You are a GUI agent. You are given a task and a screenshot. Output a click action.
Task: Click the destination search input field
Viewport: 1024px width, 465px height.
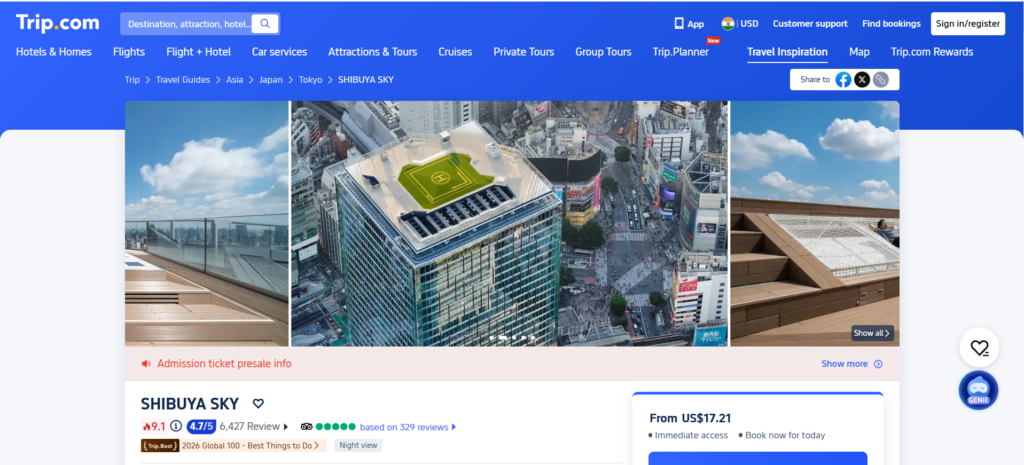pyautogui.click(x=189, y=24)
